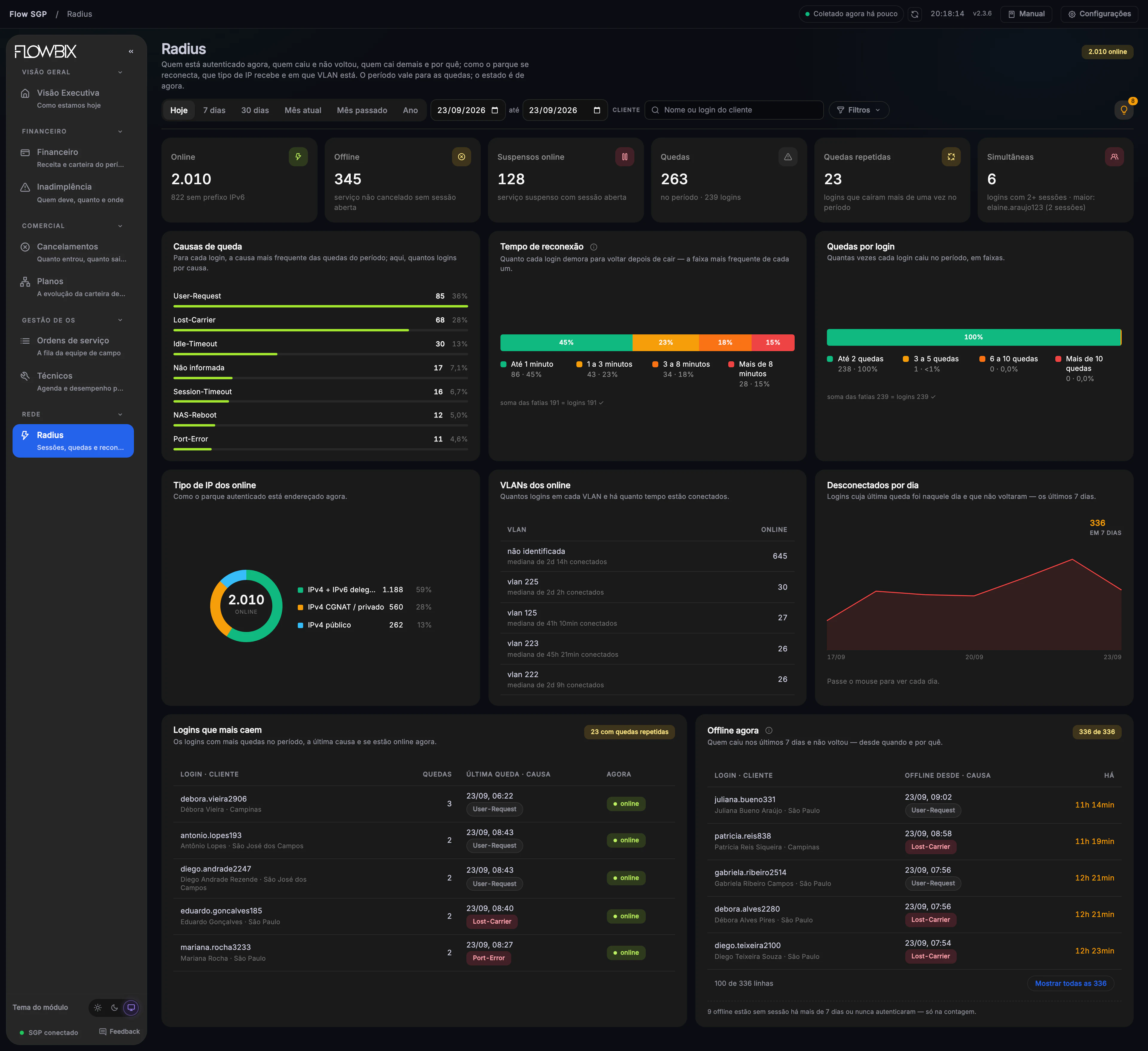Open the Manual button
Image resolution: width=1148 pixels, height=1051 pixels.
1026,14
